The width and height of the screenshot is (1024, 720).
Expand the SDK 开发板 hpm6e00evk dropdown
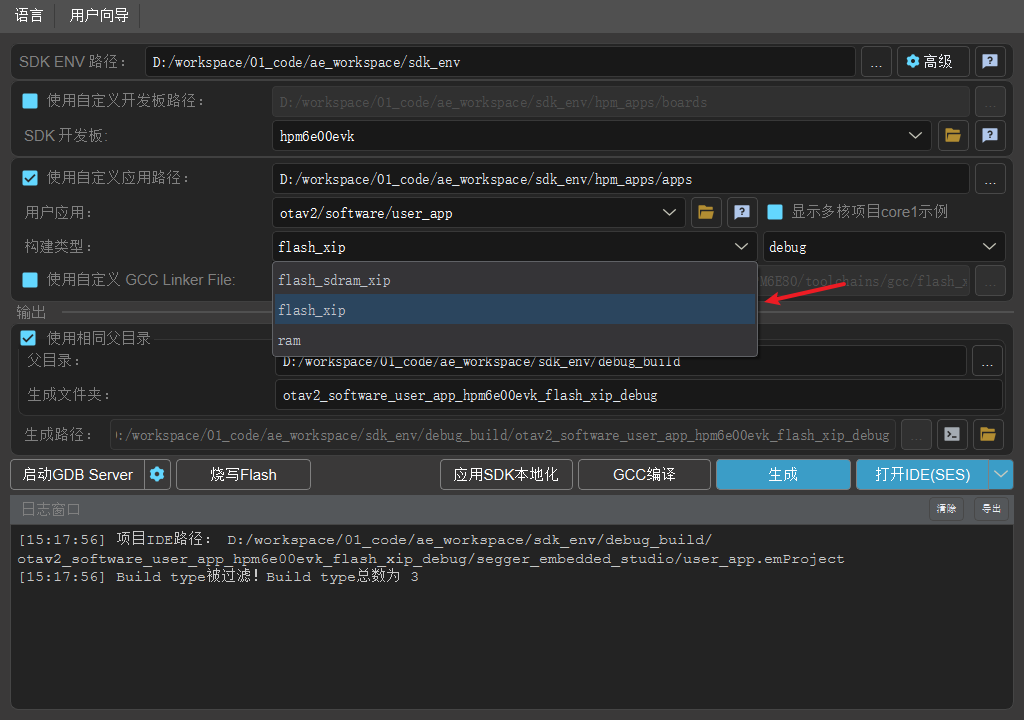(x=601, y=136)
